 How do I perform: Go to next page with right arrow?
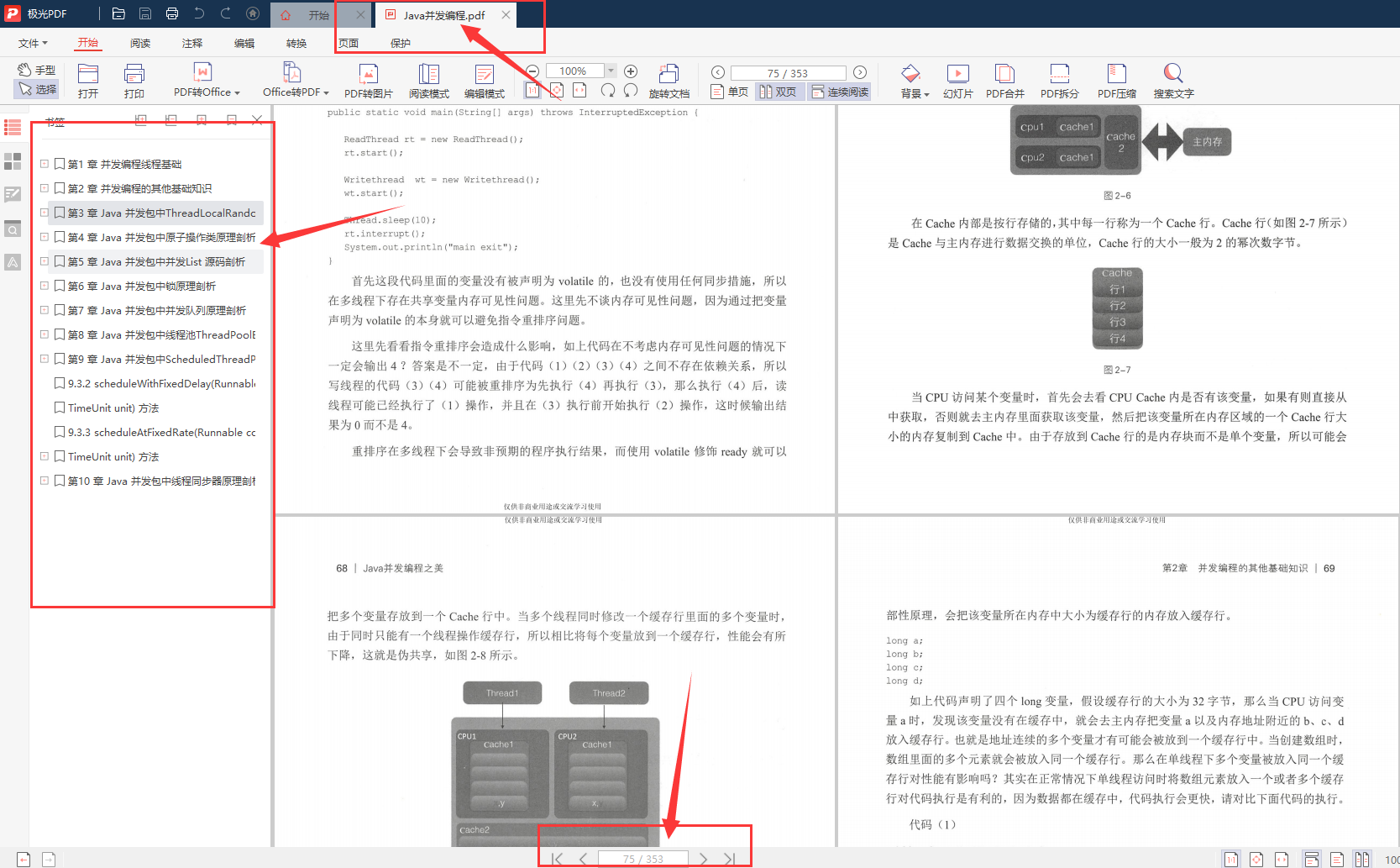859,72
